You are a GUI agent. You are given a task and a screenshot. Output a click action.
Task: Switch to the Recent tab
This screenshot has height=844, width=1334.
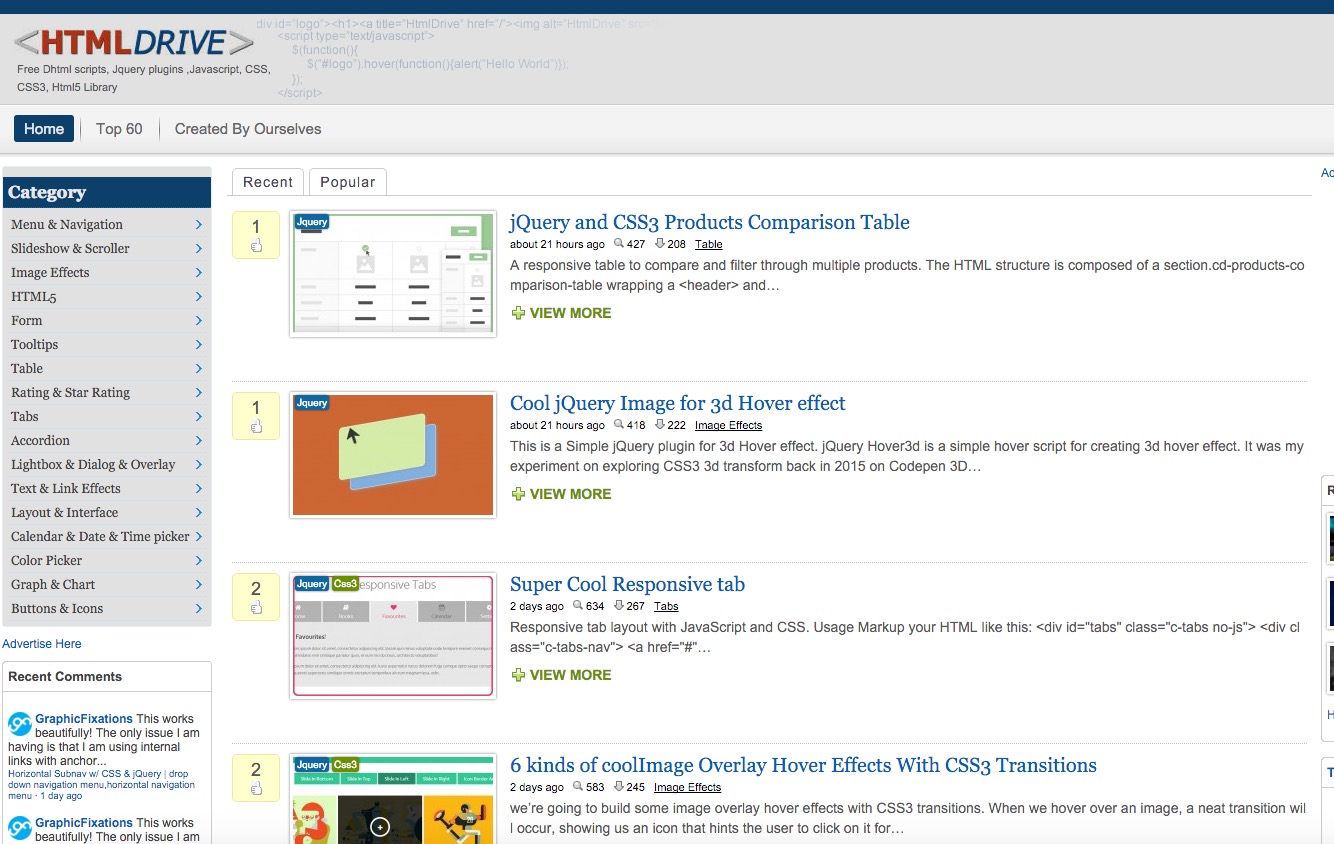click(x=268, y=182)
